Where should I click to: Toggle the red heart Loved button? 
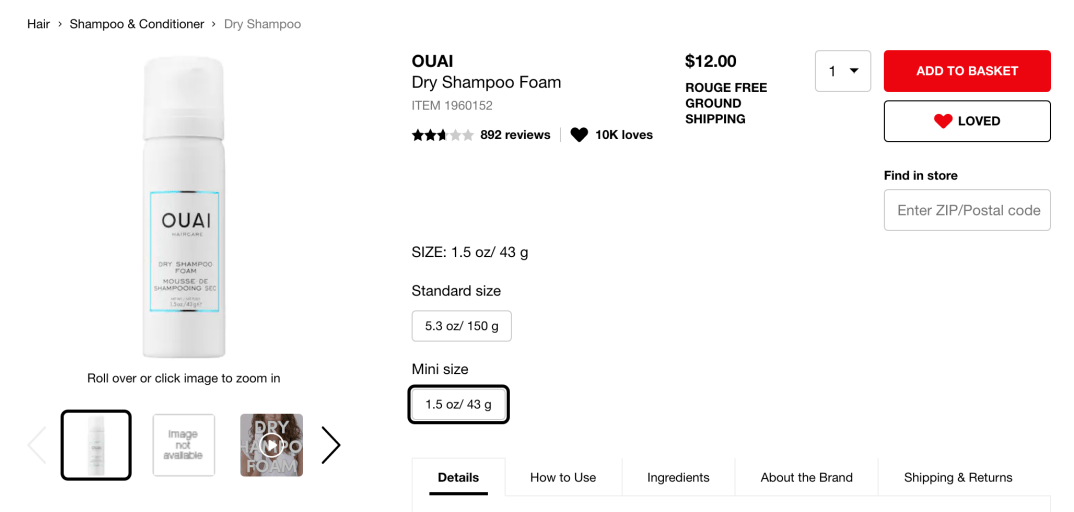966,121
